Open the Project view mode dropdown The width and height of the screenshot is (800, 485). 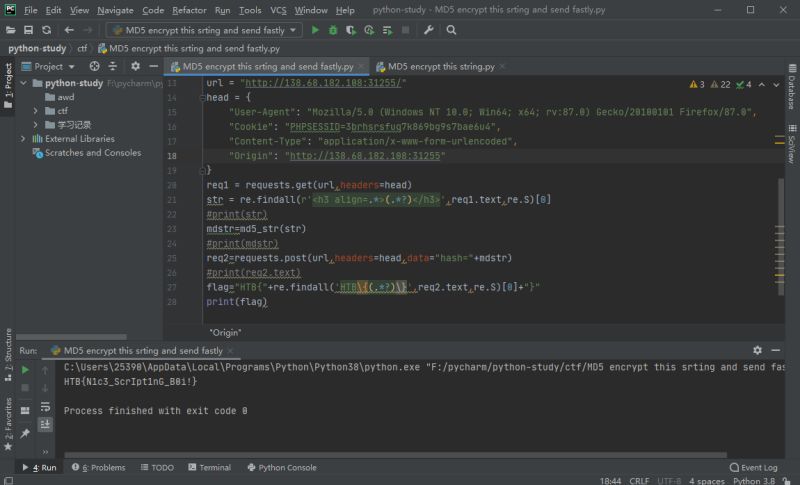coord(71,67)
